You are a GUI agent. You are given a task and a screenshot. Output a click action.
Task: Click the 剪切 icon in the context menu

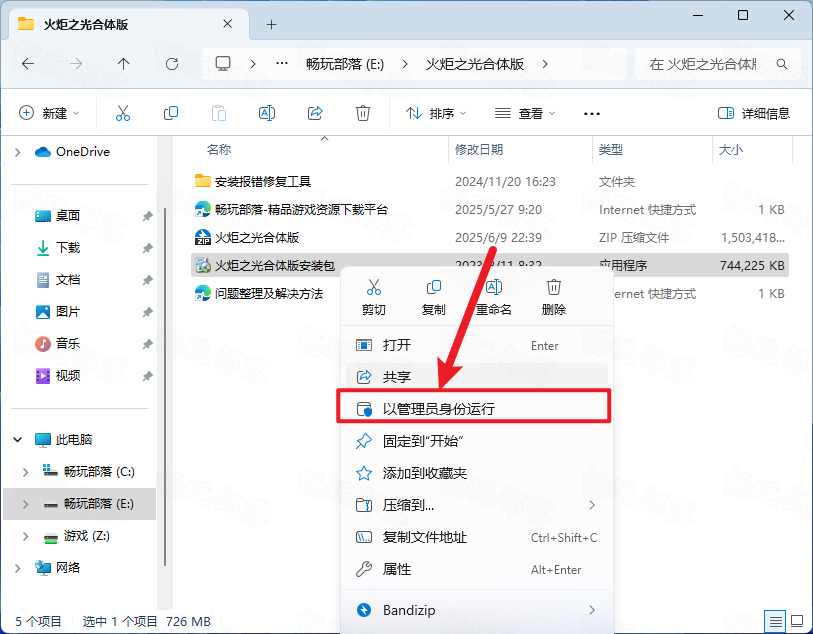(373, 287)
